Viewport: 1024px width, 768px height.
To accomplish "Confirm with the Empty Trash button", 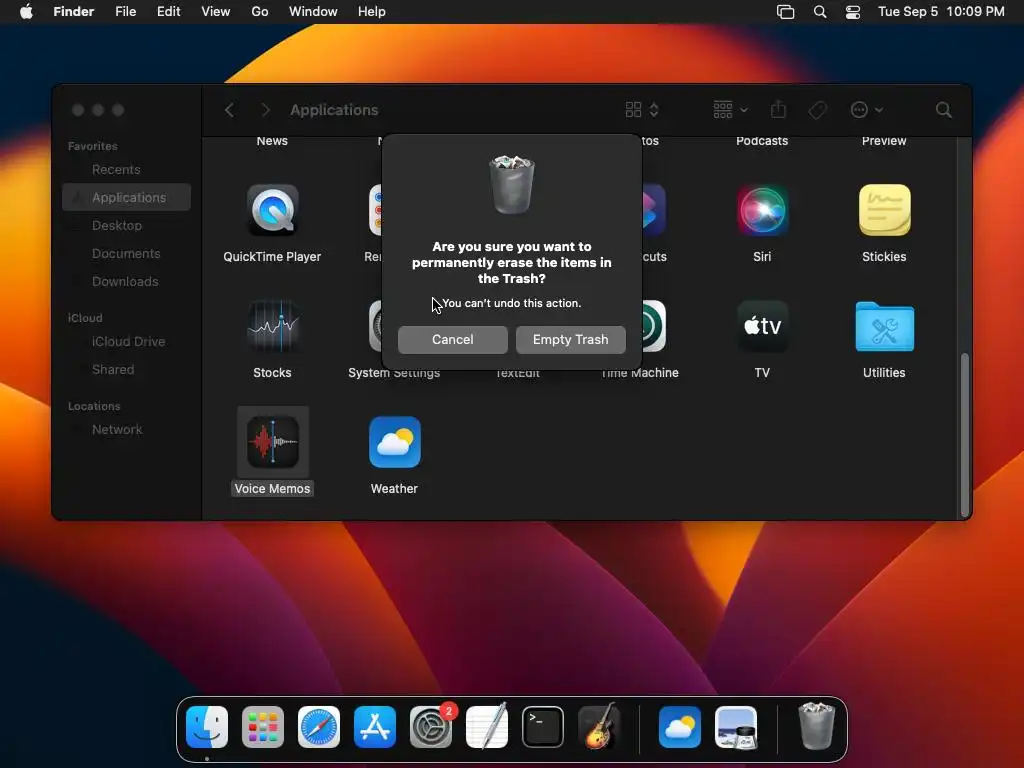I will pyautogui.click(x=570, y=340).
